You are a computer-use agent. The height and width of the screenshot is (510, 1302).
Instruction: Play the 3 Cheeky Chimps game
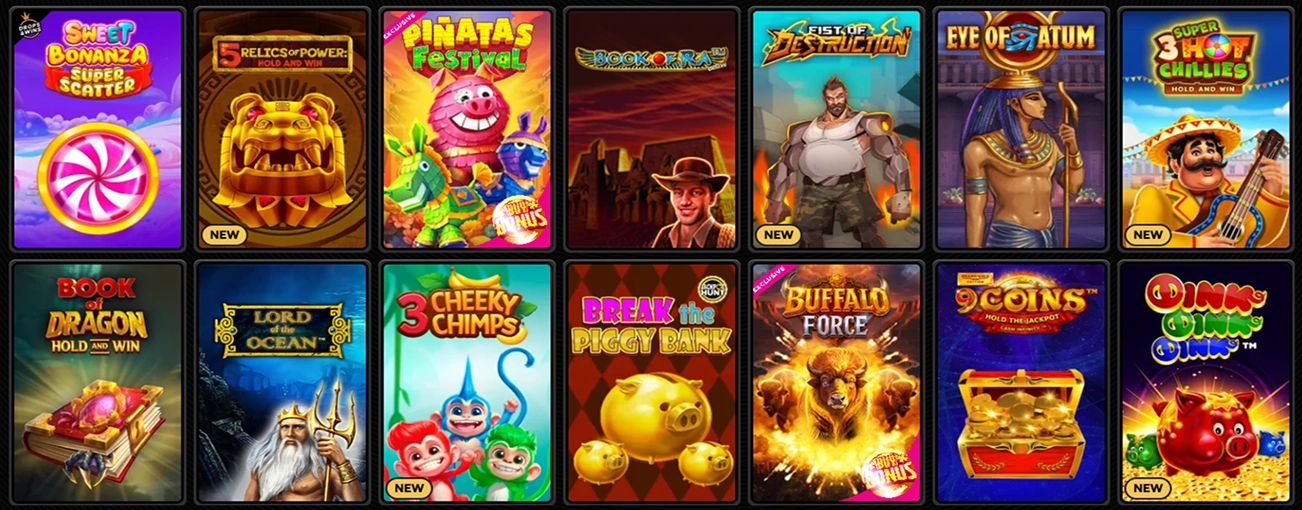(x=467, y=382)
